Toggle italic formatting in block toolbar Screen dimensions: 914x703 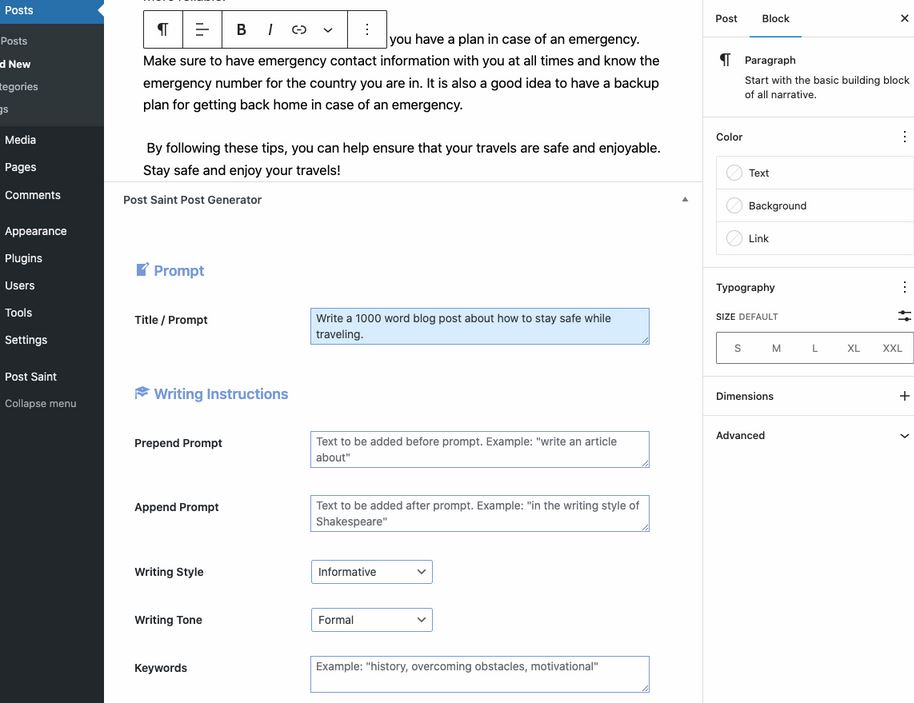pos(270,30)
